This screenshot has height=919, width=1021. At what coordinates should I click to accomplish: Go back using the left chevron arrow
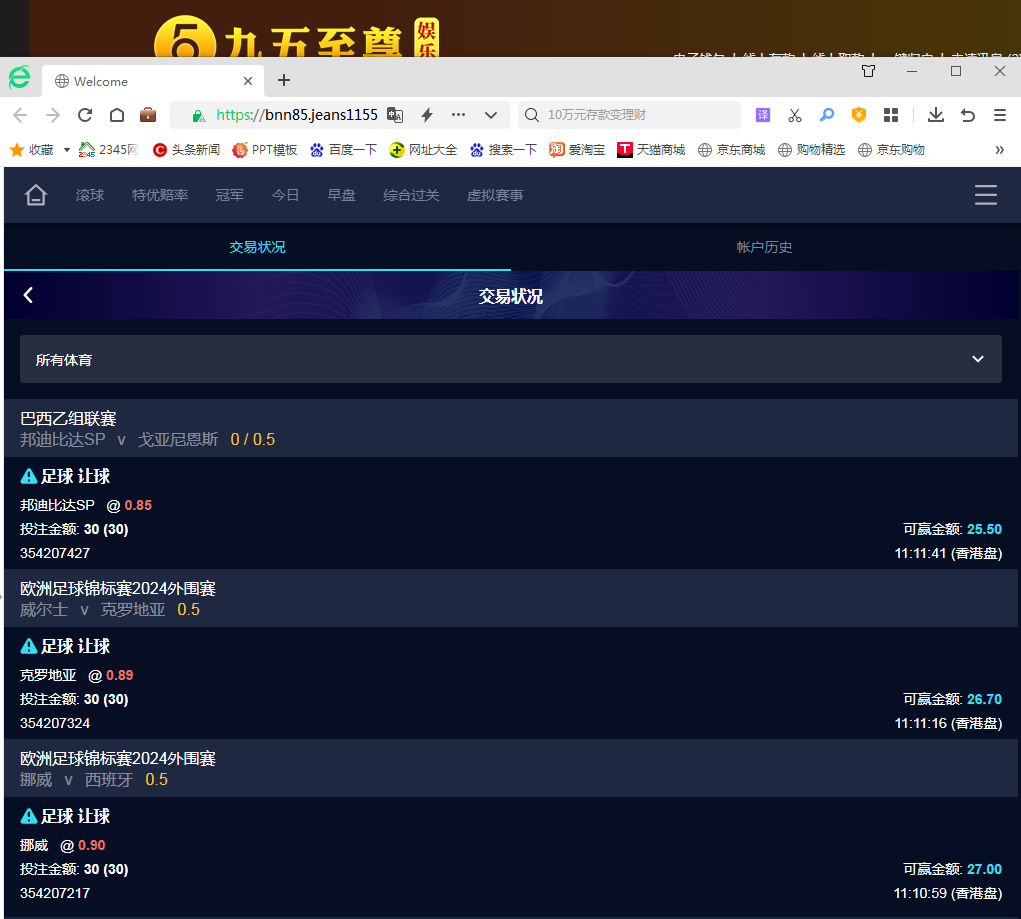pyautogui.click(x=28, y=295)
